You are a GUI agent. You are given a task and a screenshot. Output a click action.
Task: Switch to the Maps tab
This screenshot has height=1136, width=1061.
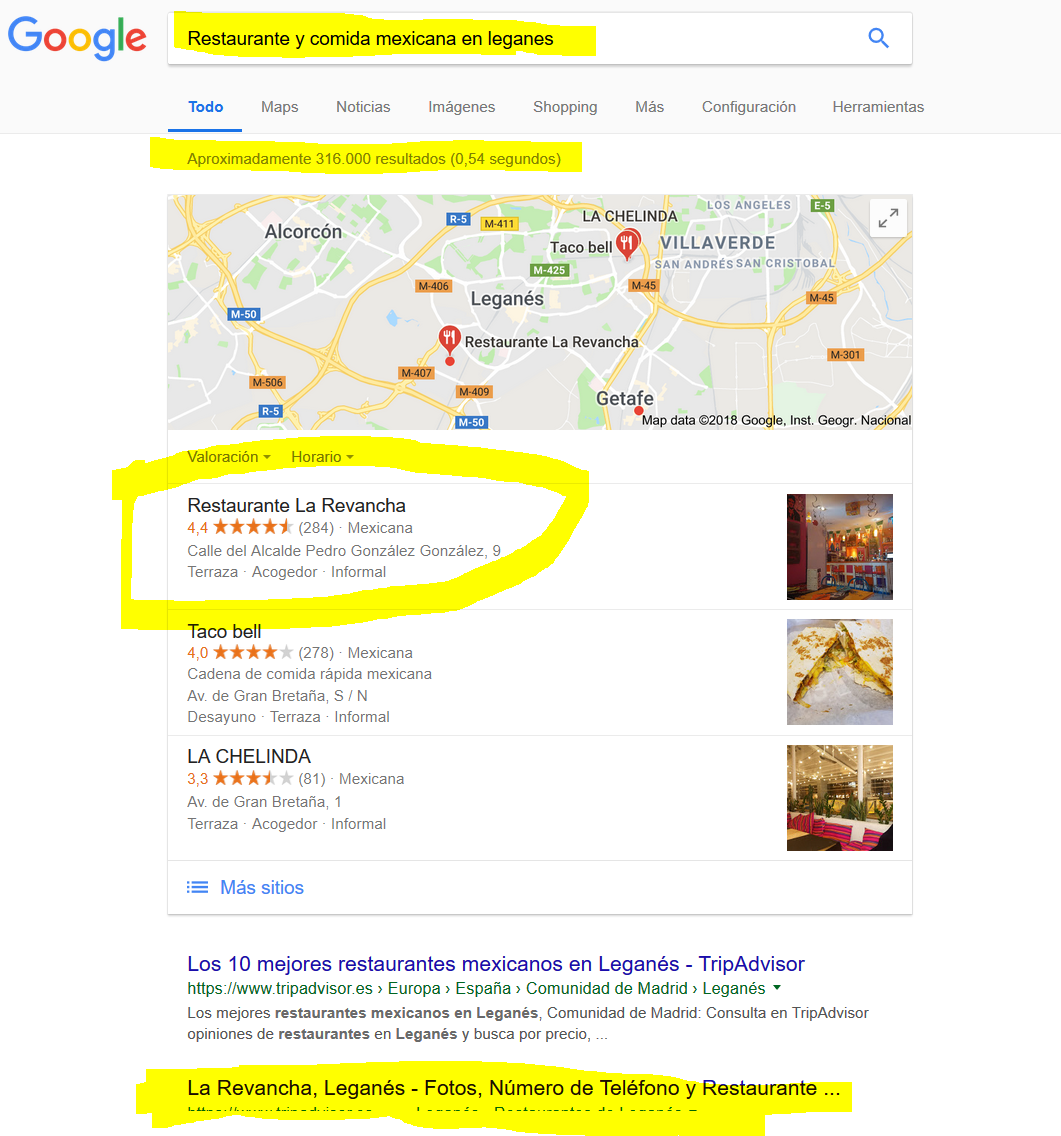tap(280, 107)
